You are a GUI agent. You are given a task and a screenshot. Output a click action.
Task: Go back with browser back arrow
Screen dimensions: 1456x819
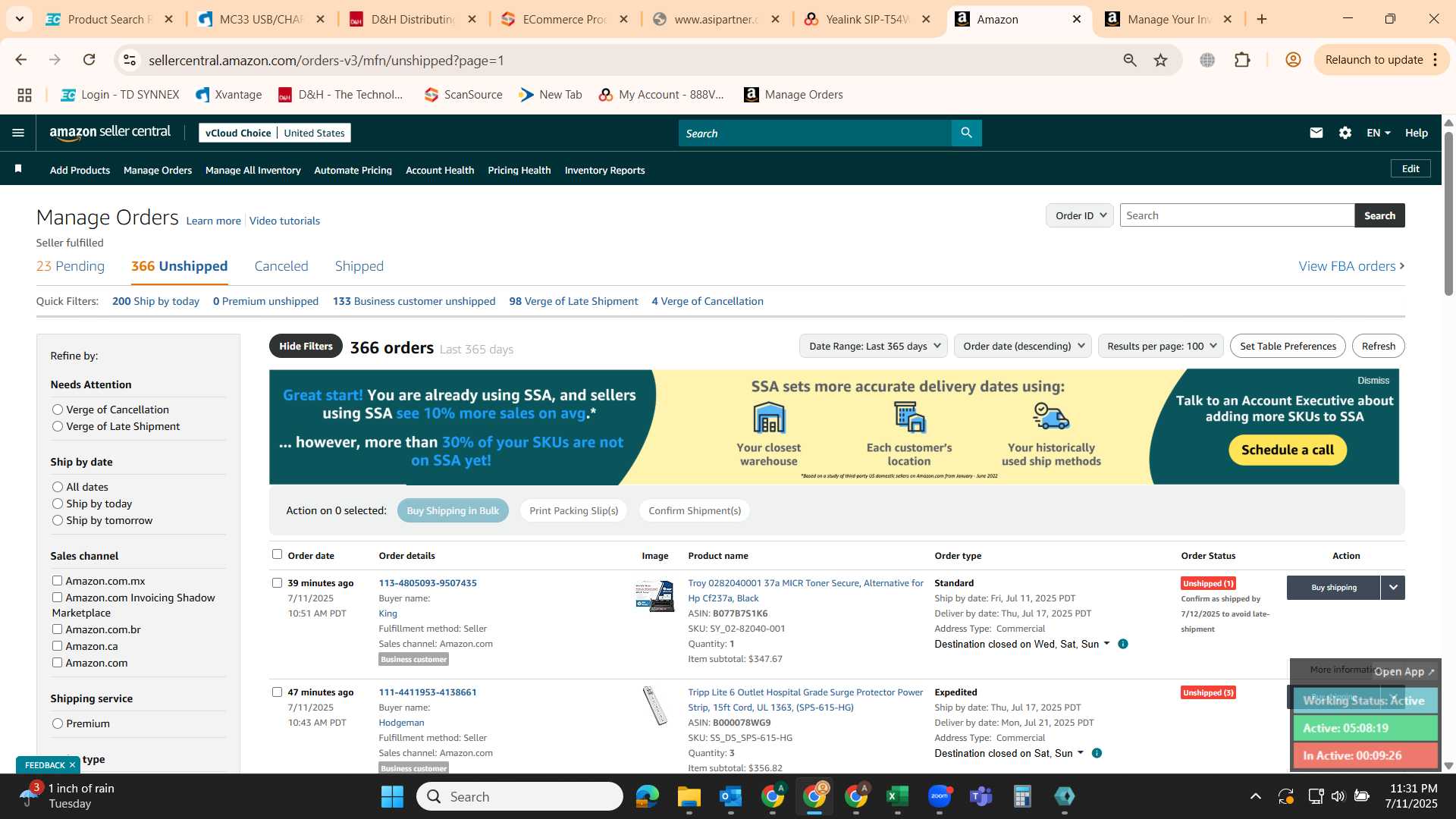coord(20,60)
